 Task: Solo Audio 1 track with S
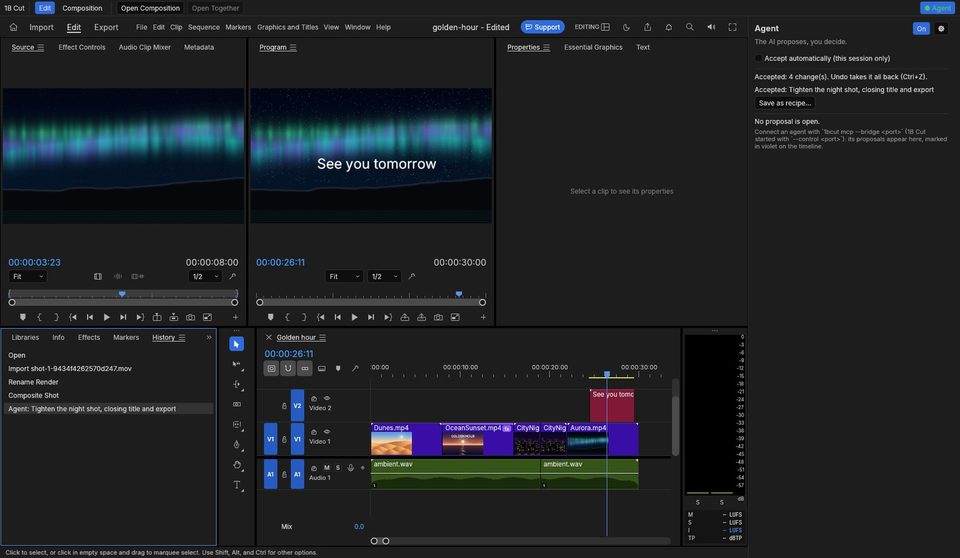point(338,467)
